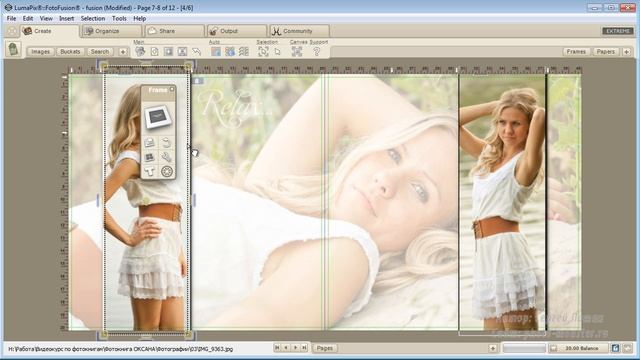Screen dimensions: 640x360
Task: Go to the first page
Action: tap(277, 348)
